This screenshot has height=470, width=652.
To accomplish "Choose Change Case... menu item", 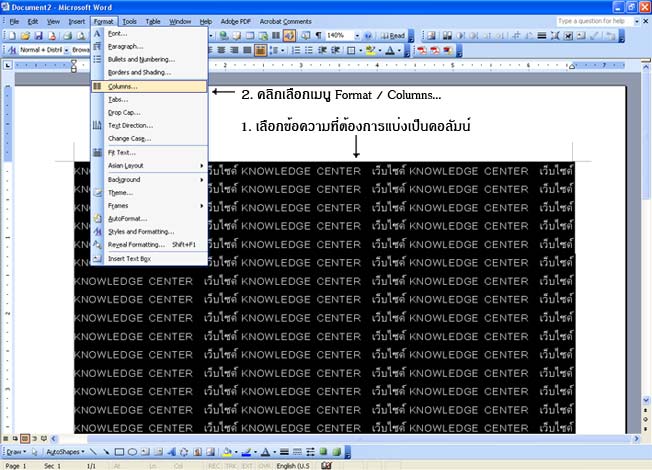I will pos(149,139).
